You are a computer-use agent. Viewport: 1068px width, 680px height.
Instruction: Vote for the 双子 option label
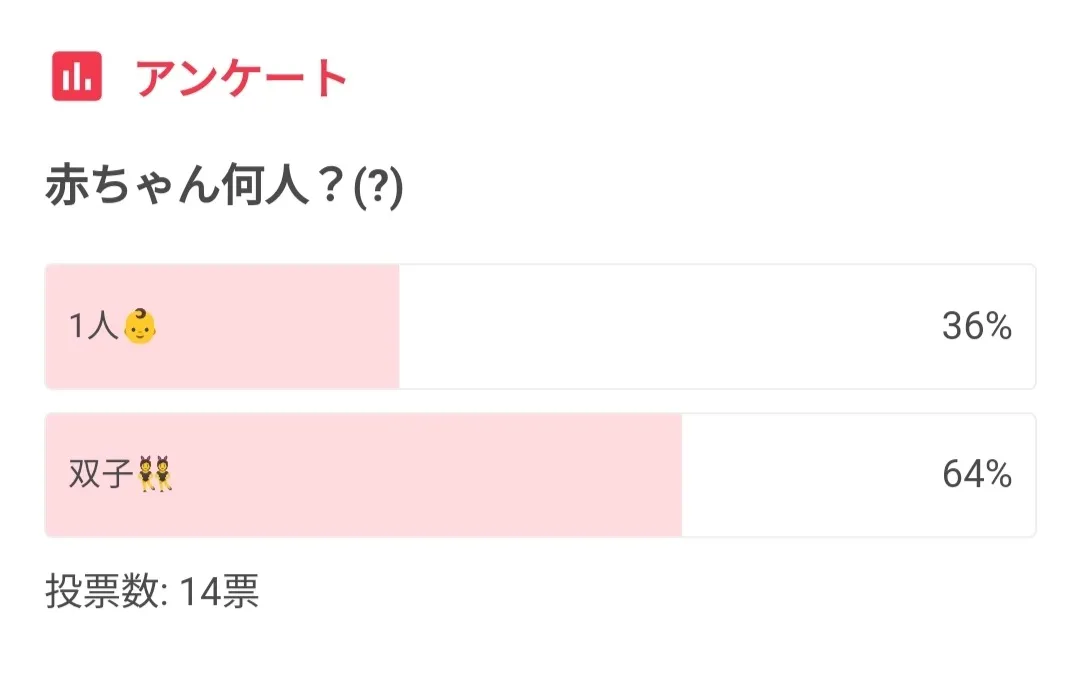(100, 474)
